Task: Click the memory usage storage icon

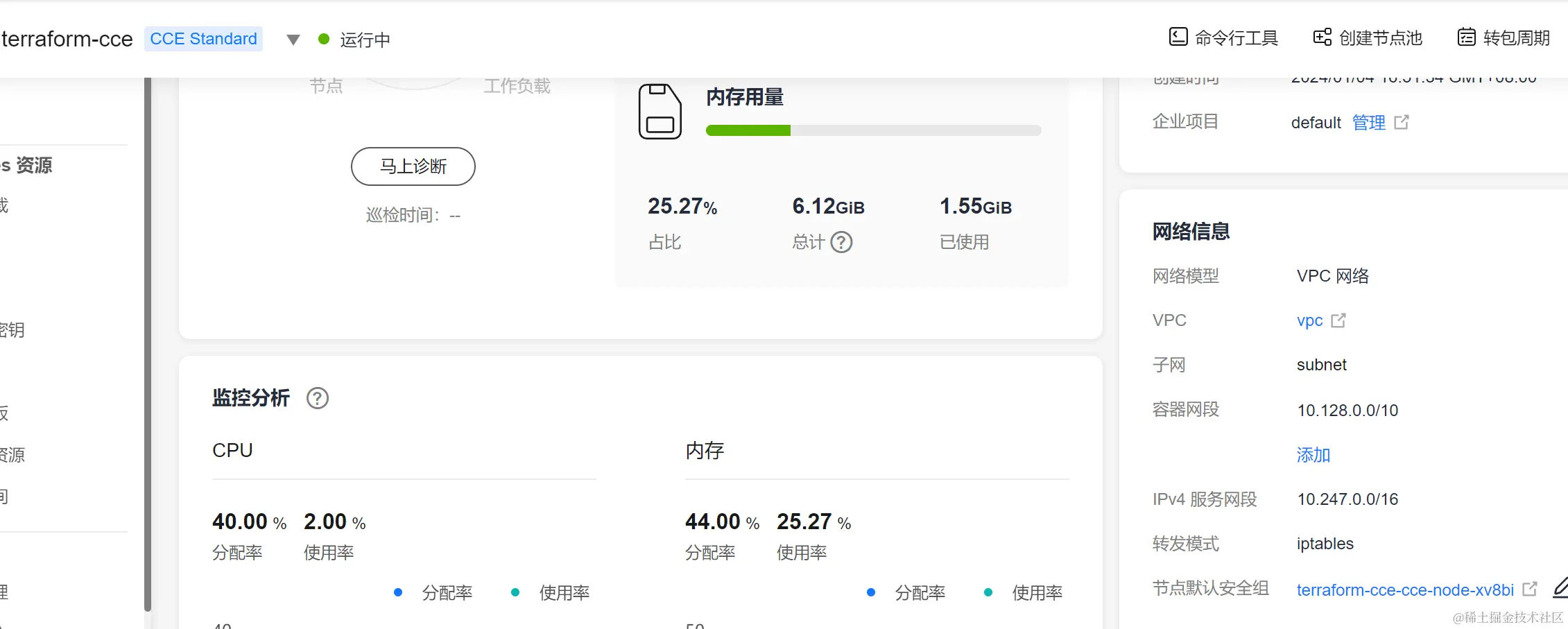Action: tap(660, 112)
